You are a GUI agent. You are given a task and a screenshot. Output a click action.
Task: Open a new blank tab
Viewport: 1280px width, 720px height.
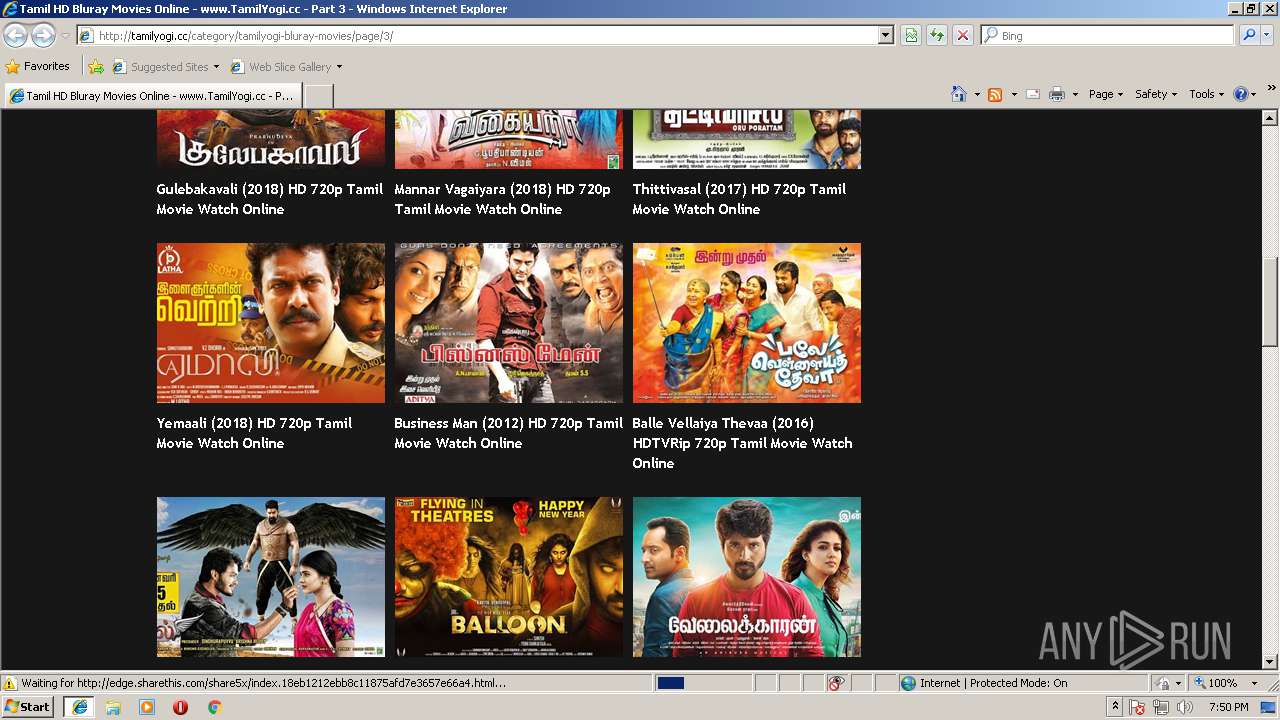[317, 96]
